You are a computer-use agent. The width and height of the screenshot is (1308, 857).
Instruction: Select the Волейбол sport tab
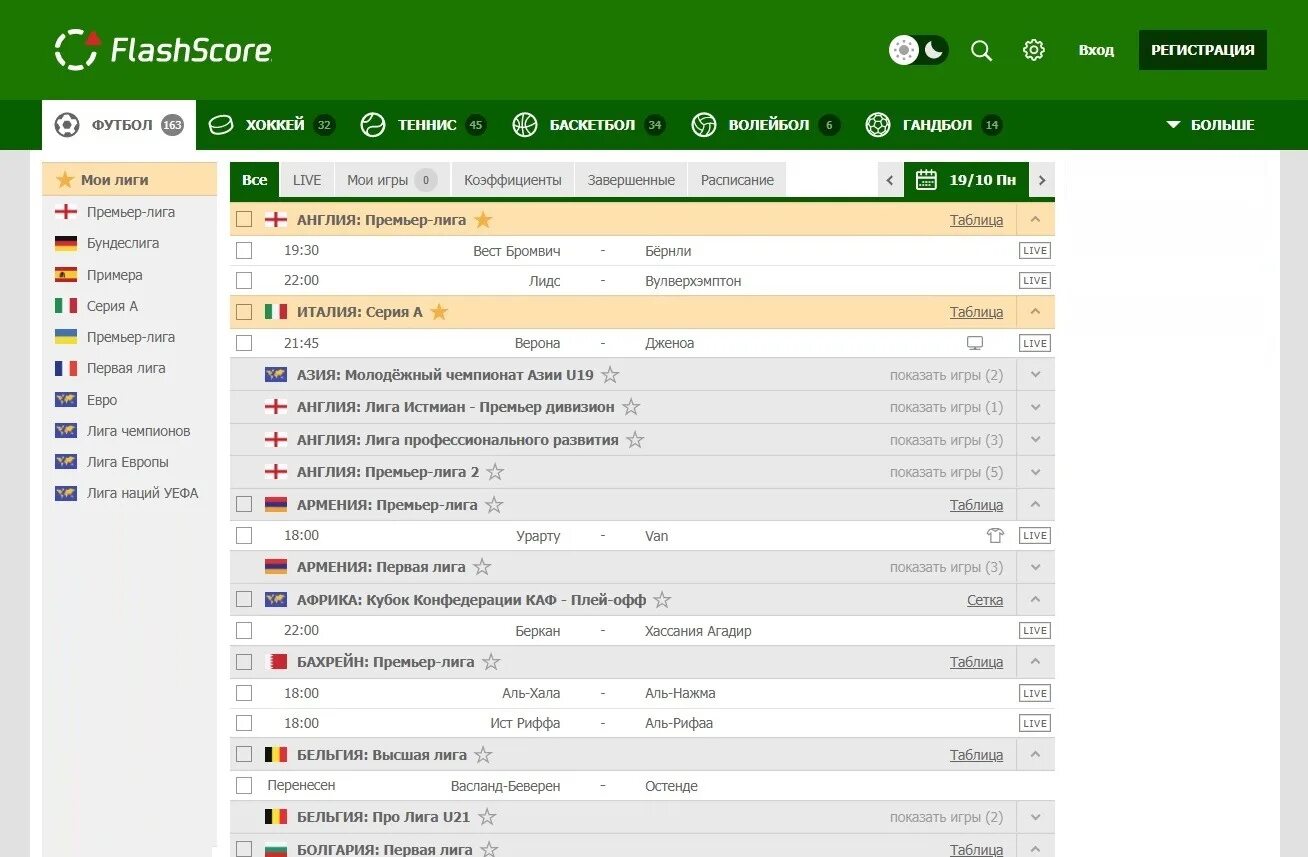coord(765,125)
